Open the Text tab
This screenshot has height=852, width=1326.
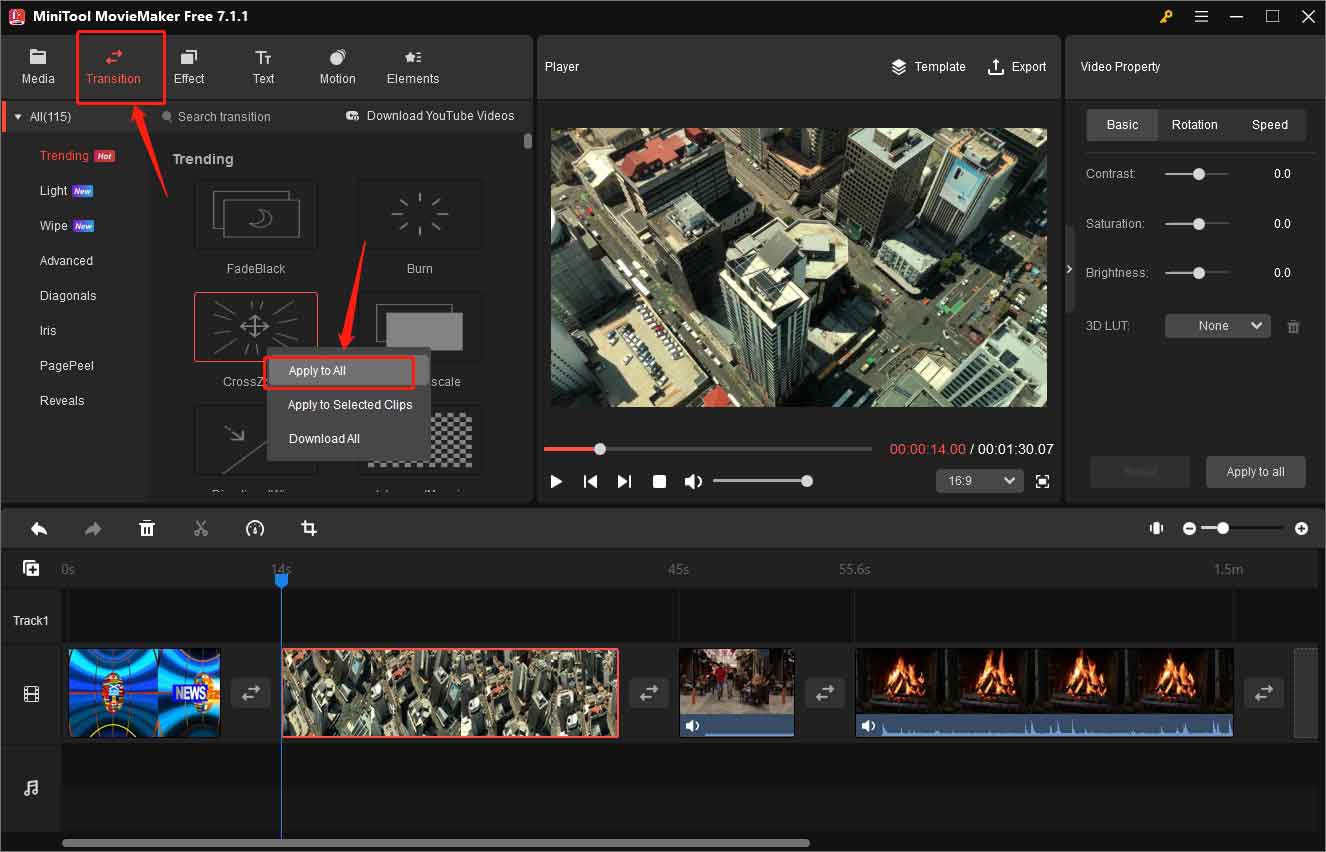coord(263,66)
